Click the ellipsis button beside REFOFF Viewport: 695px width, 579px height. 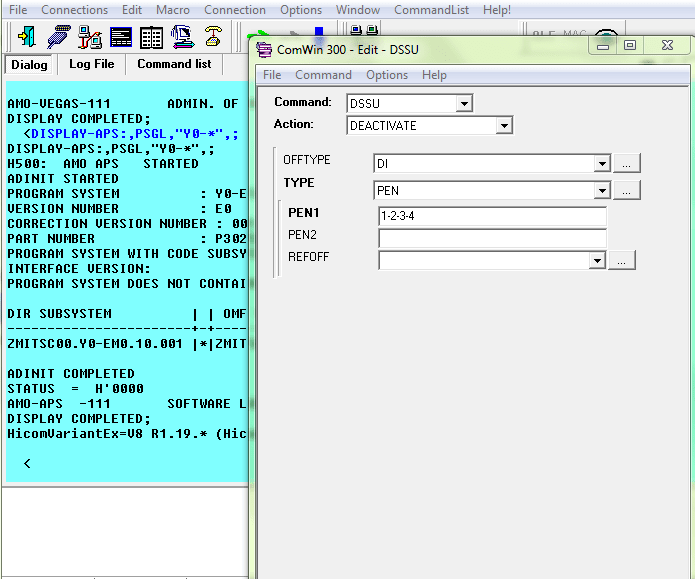click(622, 260)
